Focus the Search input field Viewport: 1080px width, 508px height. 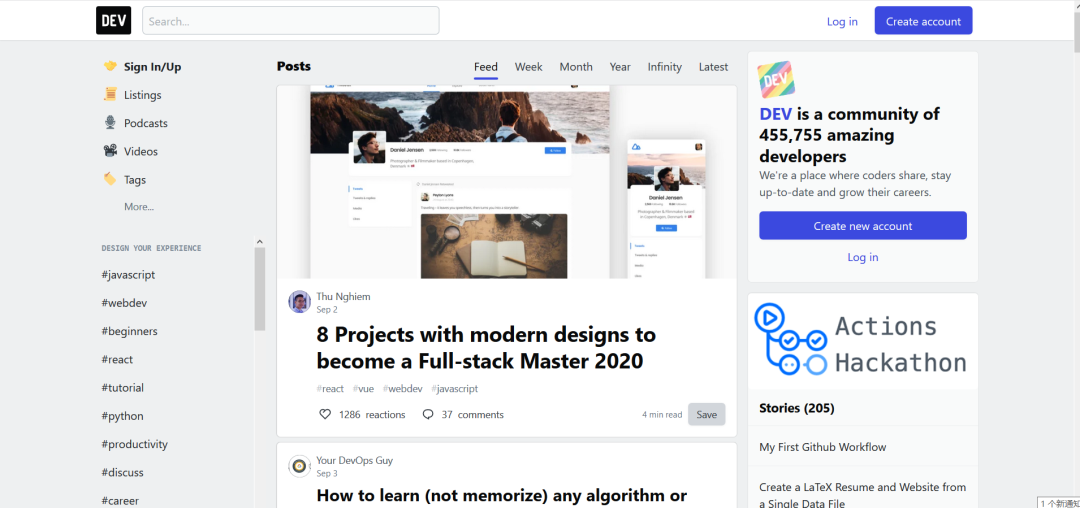tap(291, 21)
